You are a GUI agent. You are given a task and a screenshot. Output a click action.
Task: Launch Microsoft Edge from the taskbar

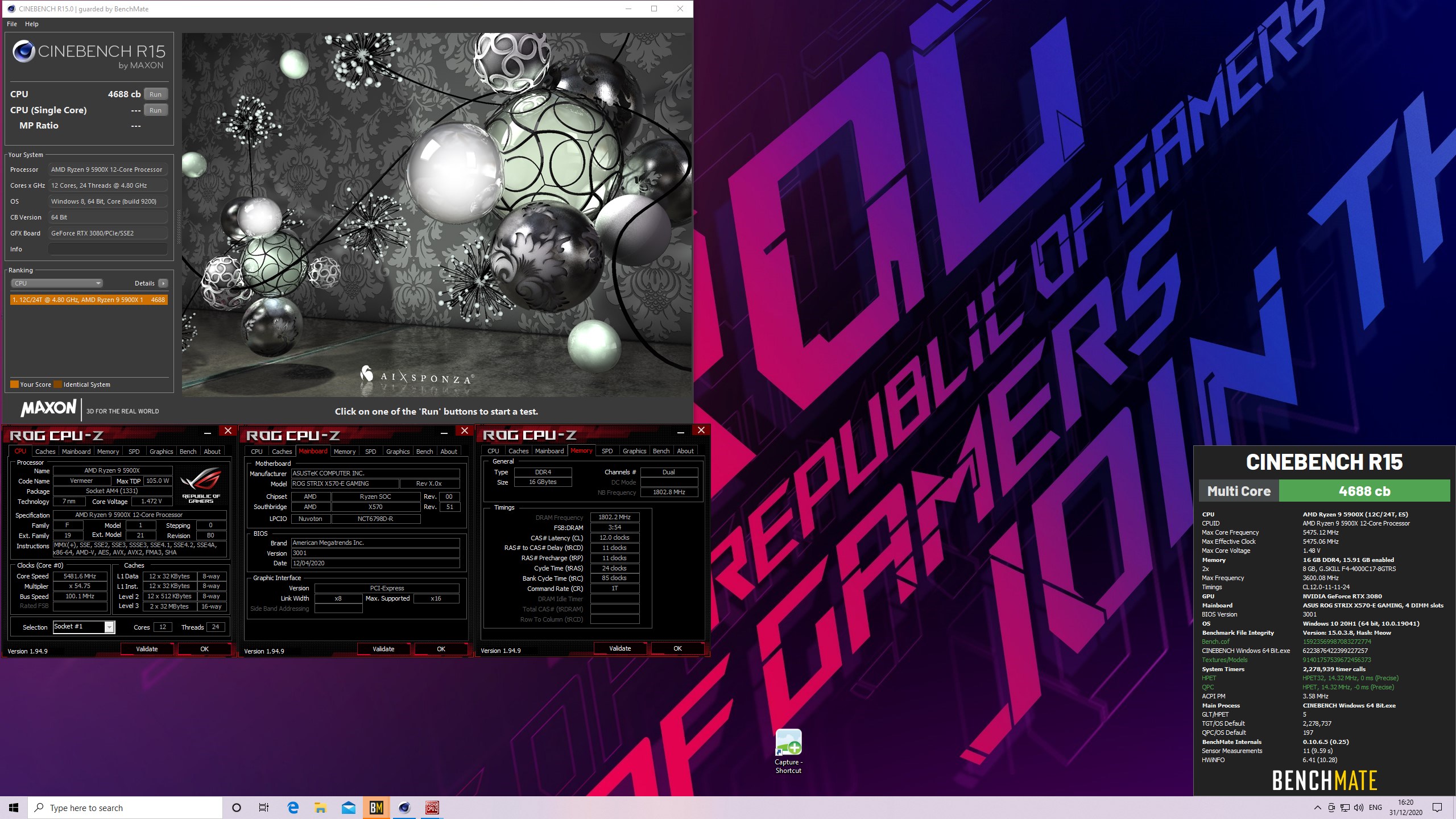[x=293, y=808]
